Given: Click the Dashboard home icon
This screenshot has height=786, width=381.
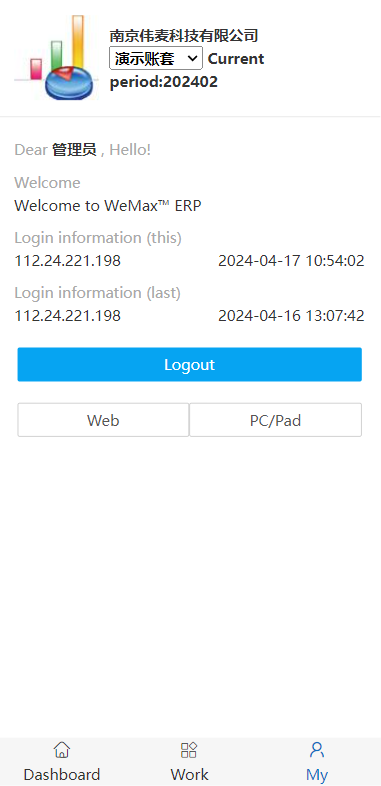Looking at the screenshot, I should click(x=62, y=750).
